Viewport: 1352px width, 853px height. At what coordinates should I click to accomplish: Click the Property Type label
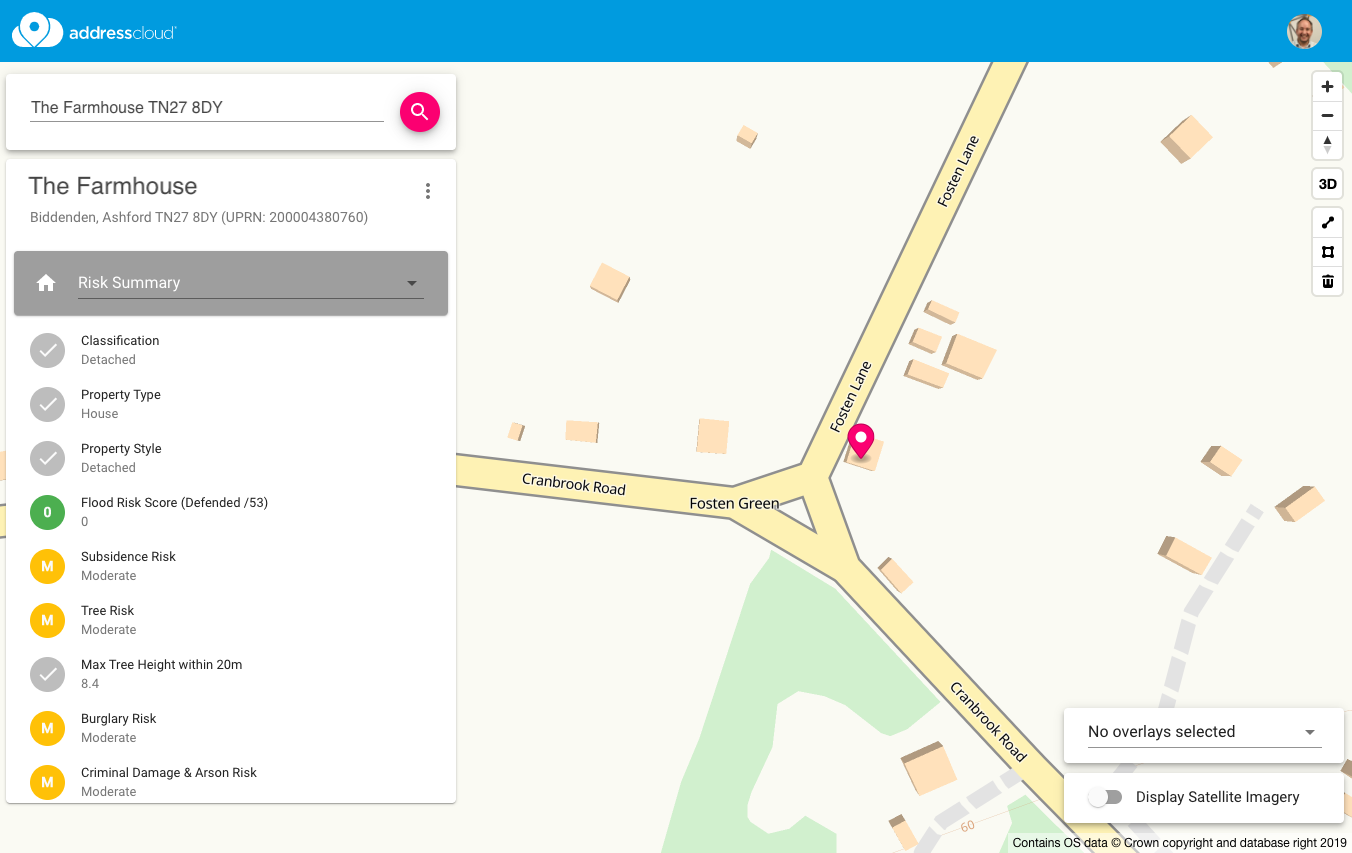121,395
